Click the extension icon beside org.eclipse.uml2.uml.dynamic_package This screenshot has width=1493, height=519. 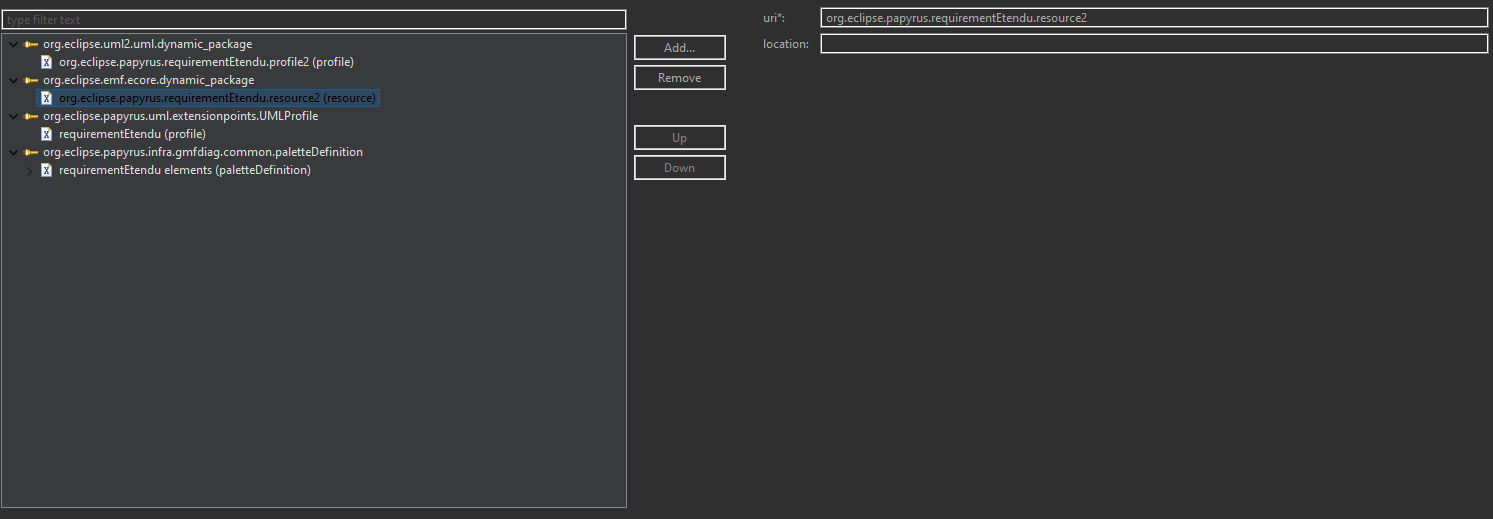[x=31, y=44]
